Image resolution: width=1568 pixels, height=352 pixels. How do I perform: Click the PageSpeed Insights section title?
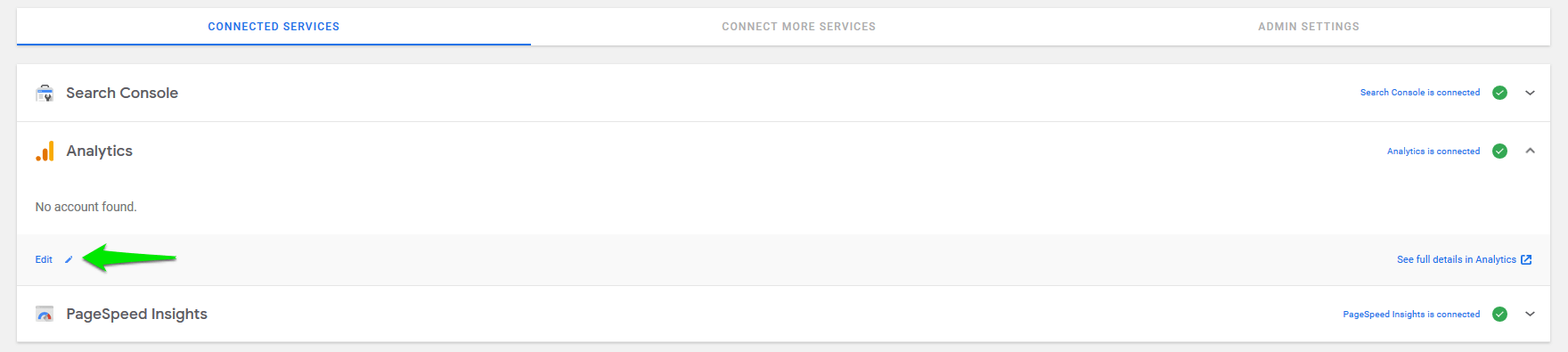coord(136,314)
